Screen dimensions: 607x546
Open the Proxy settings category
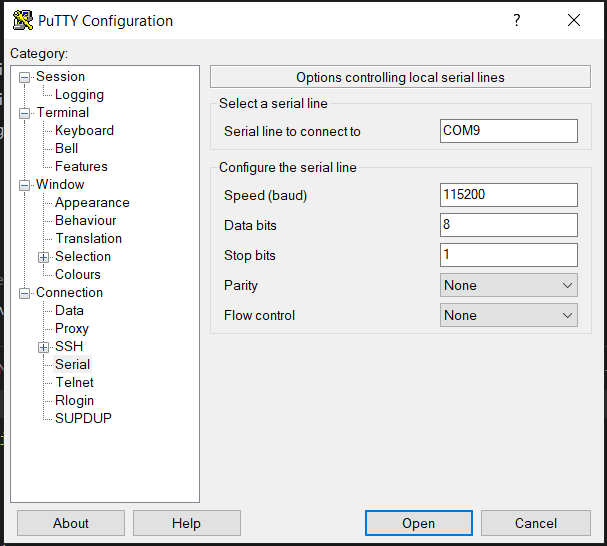(72, 329)
